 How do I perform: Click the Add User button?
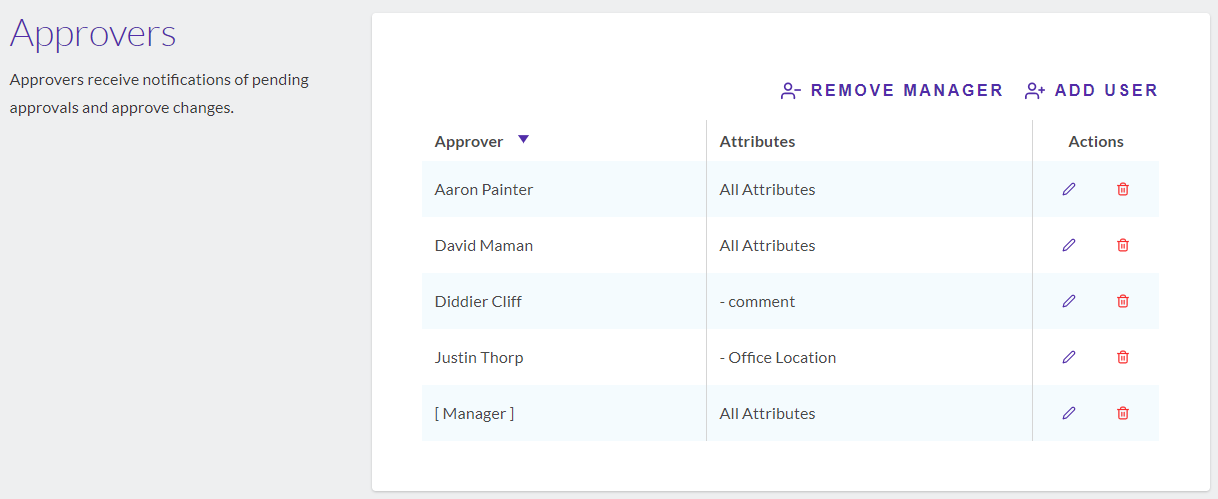click(1091, 91)
